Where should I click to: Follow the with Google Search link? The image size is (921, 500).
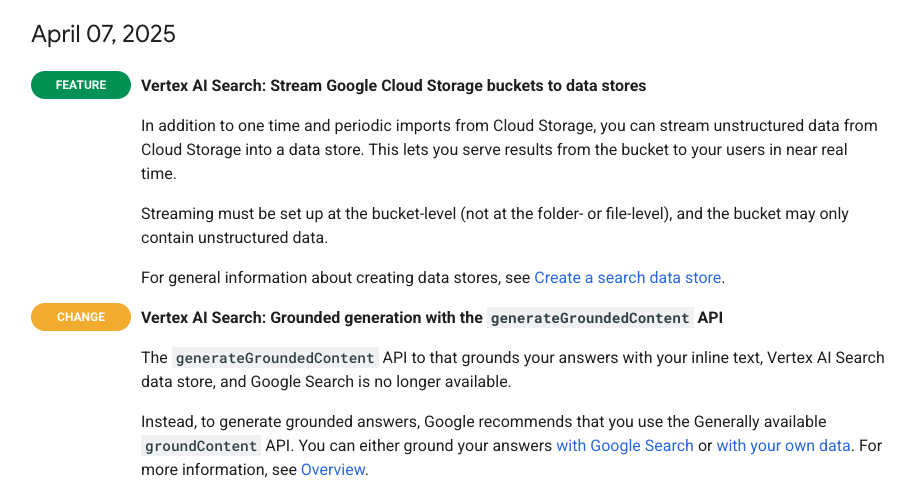624,445
